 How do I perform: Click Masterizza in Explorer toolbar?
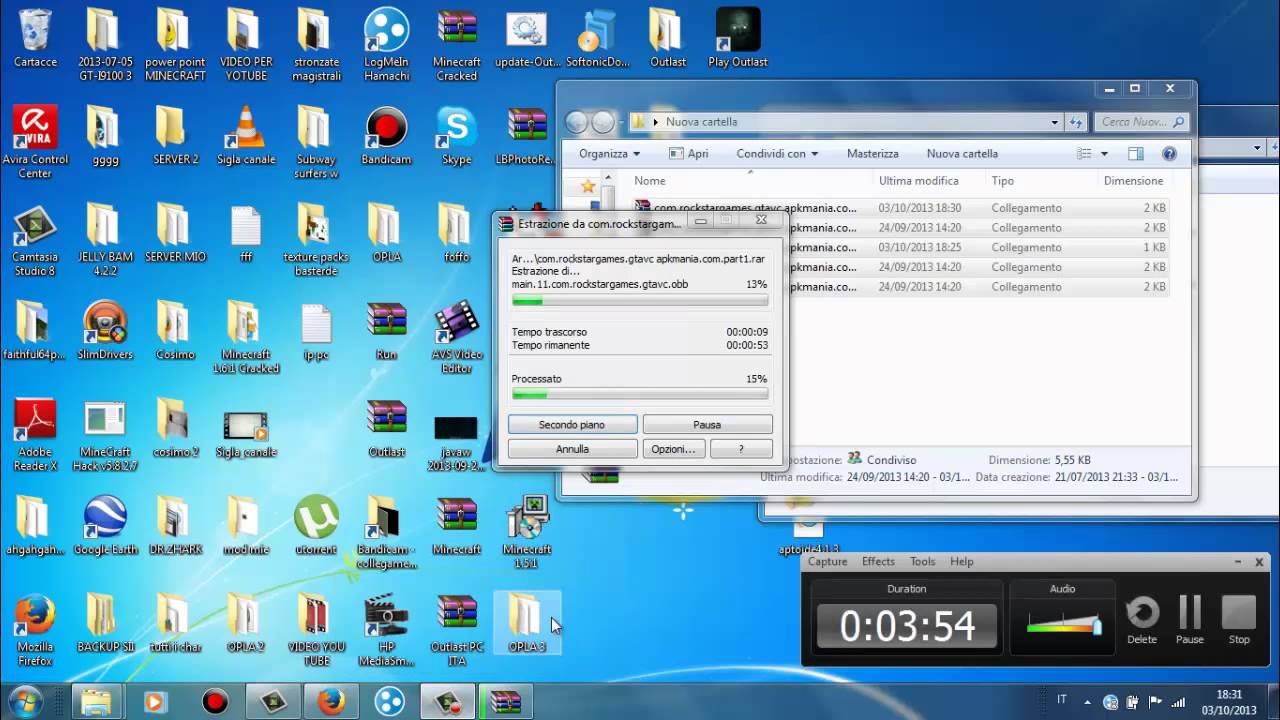tap(872, 154)
